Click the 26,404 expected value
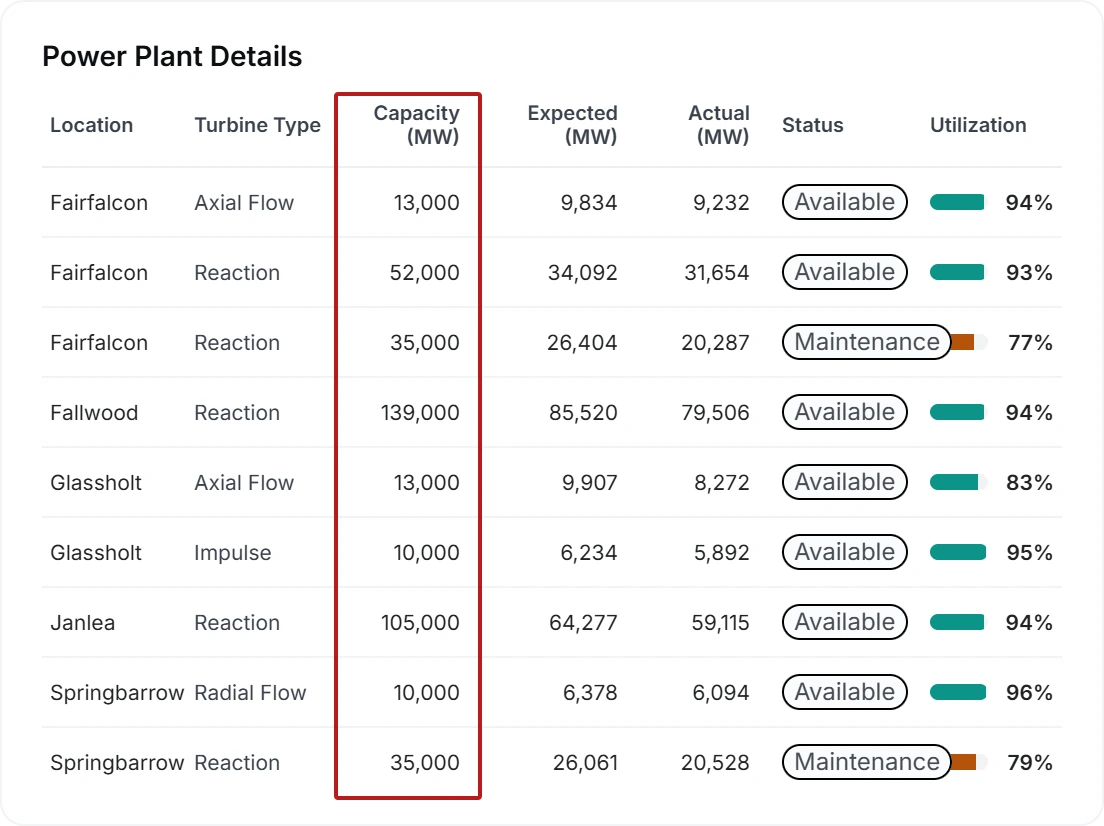The image size is (1104, 826). tap(582, 343)
